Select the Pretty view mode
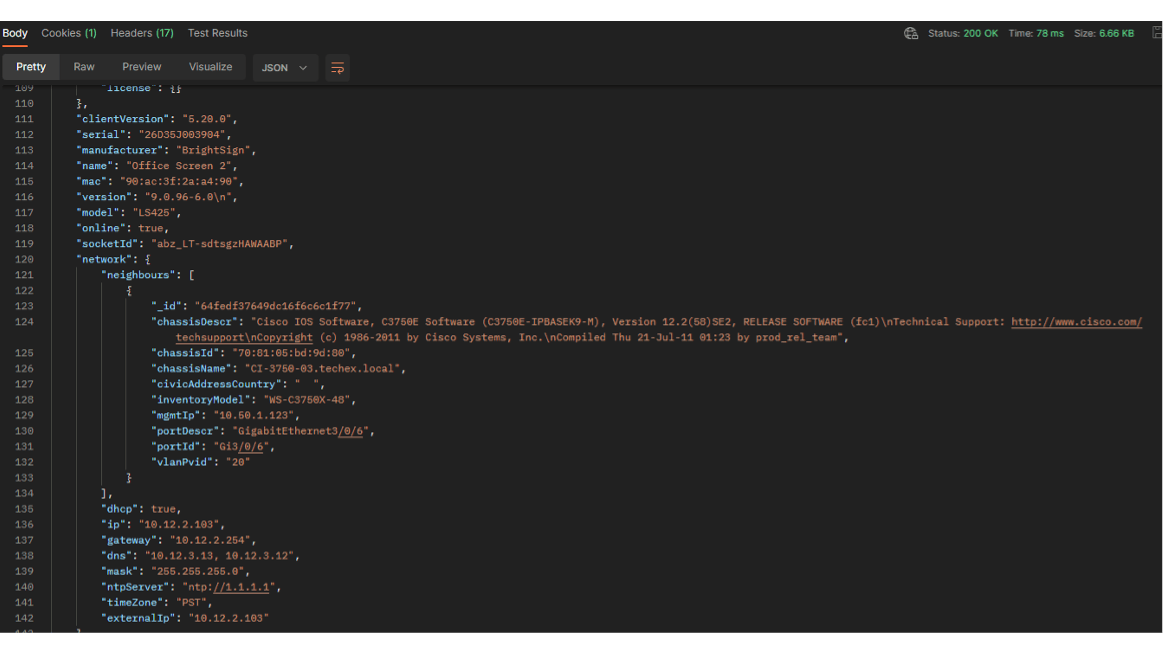This screenshot has width=1164, height=654. pyautogui.click(x=31, y=67)
